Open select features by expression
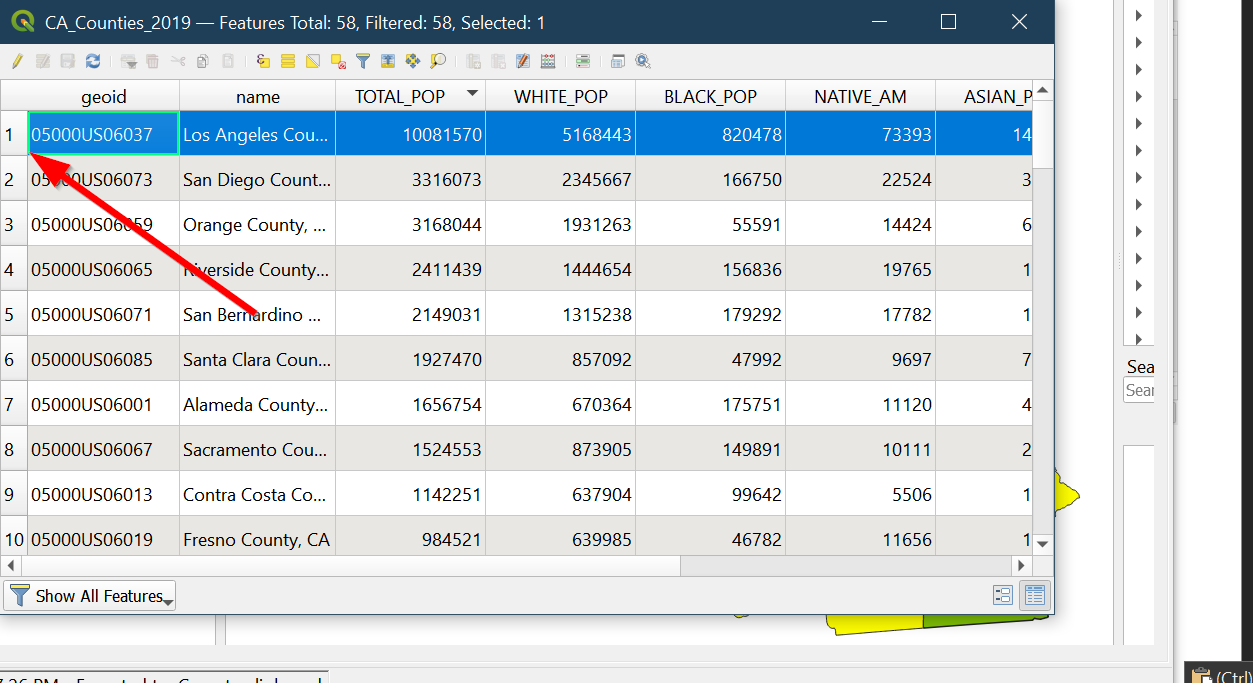The width and height of the screenshot is (1253, 683). 263,62
